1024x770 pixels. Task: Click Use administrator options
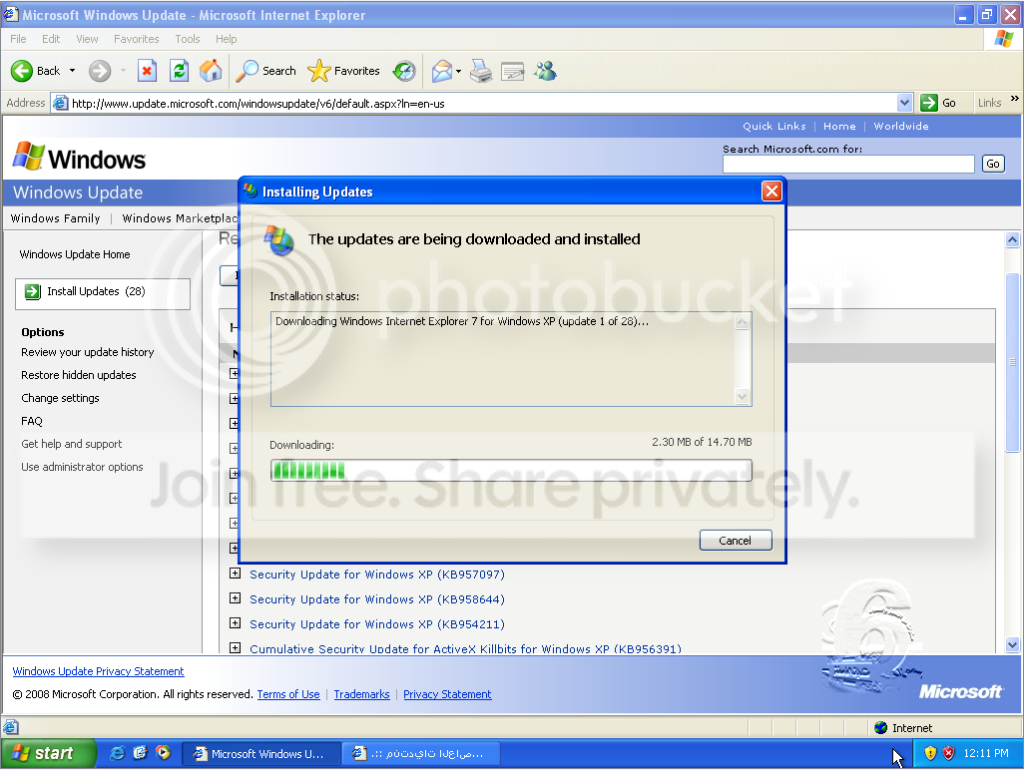pos(82,467)
